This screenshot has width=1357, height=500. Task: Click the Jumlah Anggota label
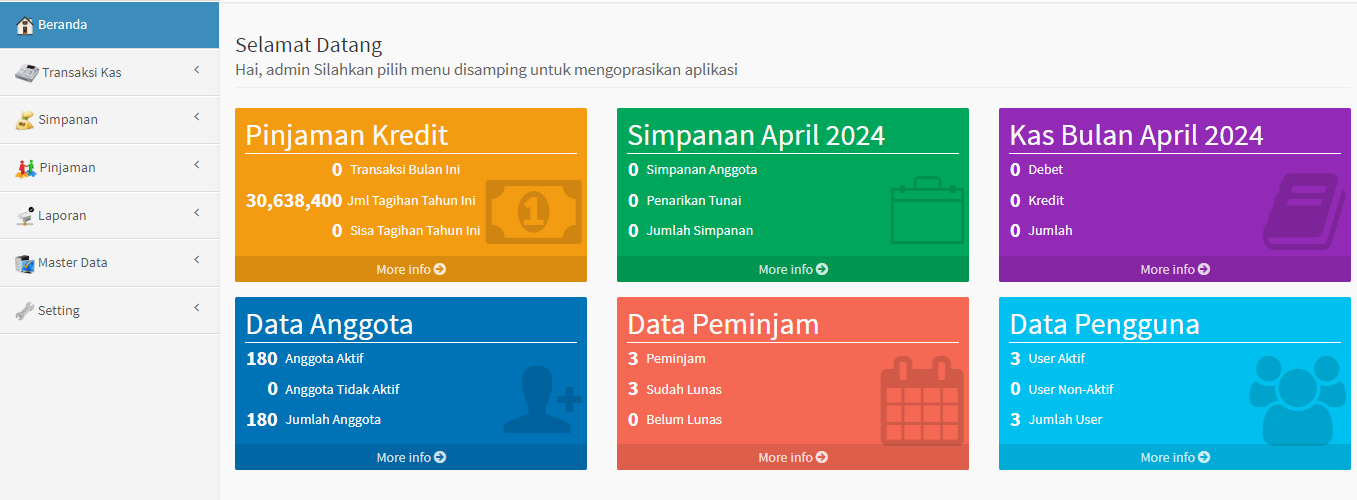(x=333, y=420)
